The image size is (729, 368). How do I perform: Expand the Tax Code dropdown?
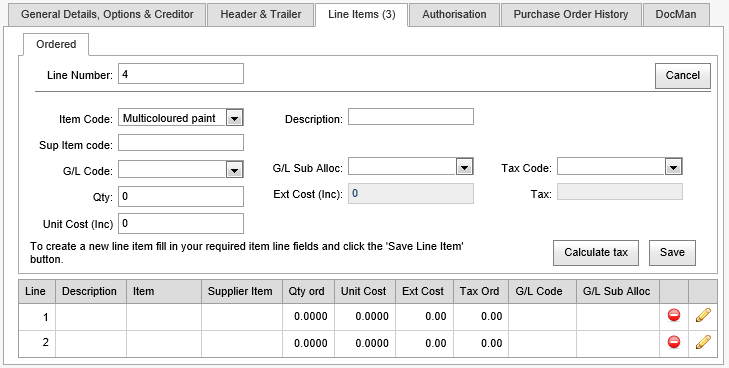[673, 167]
